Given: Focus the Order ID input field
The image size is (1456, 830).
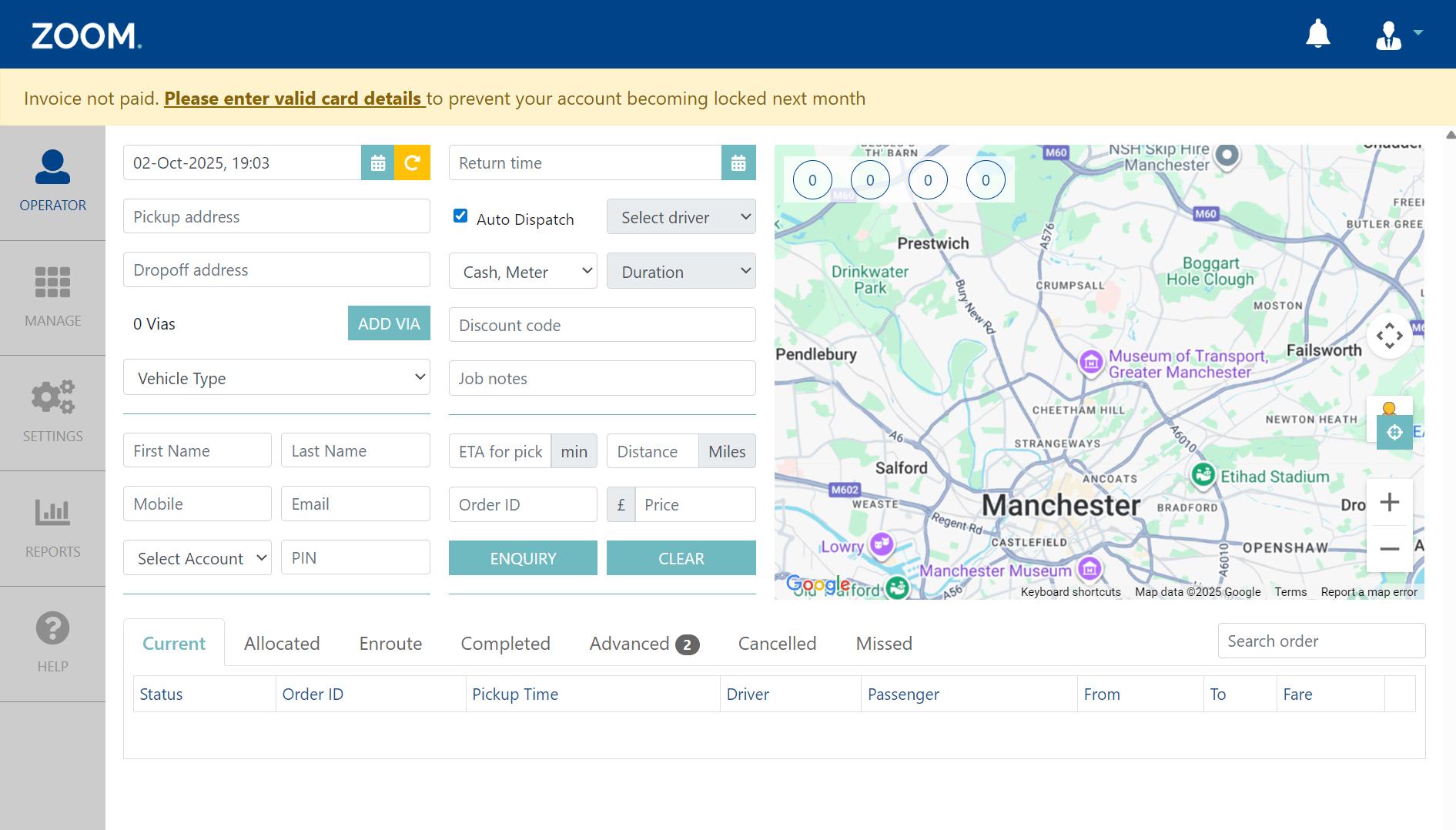Looking at the screenshot, I should point(523,504).
